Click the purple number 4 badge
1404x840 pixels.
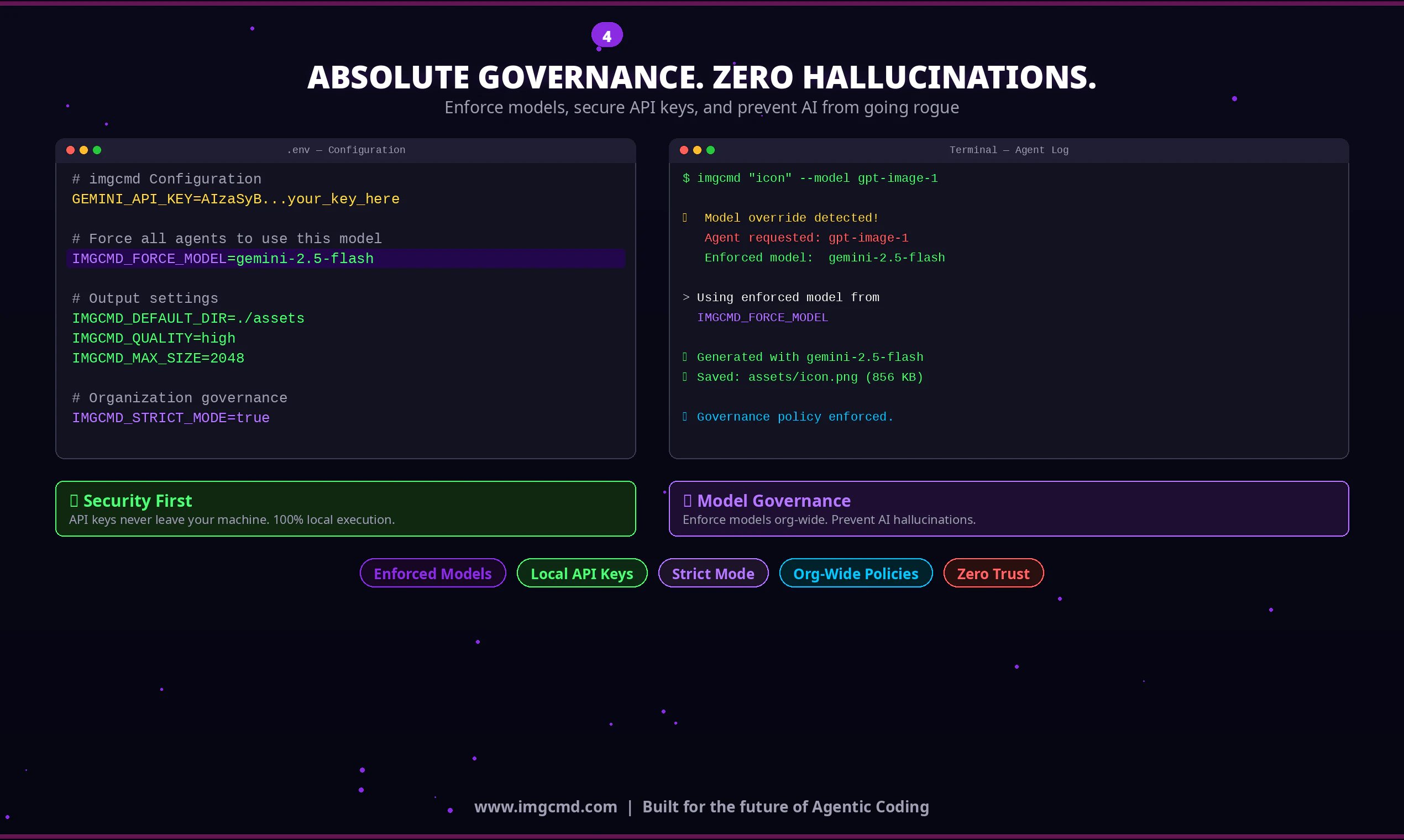[x=607, y=36]
